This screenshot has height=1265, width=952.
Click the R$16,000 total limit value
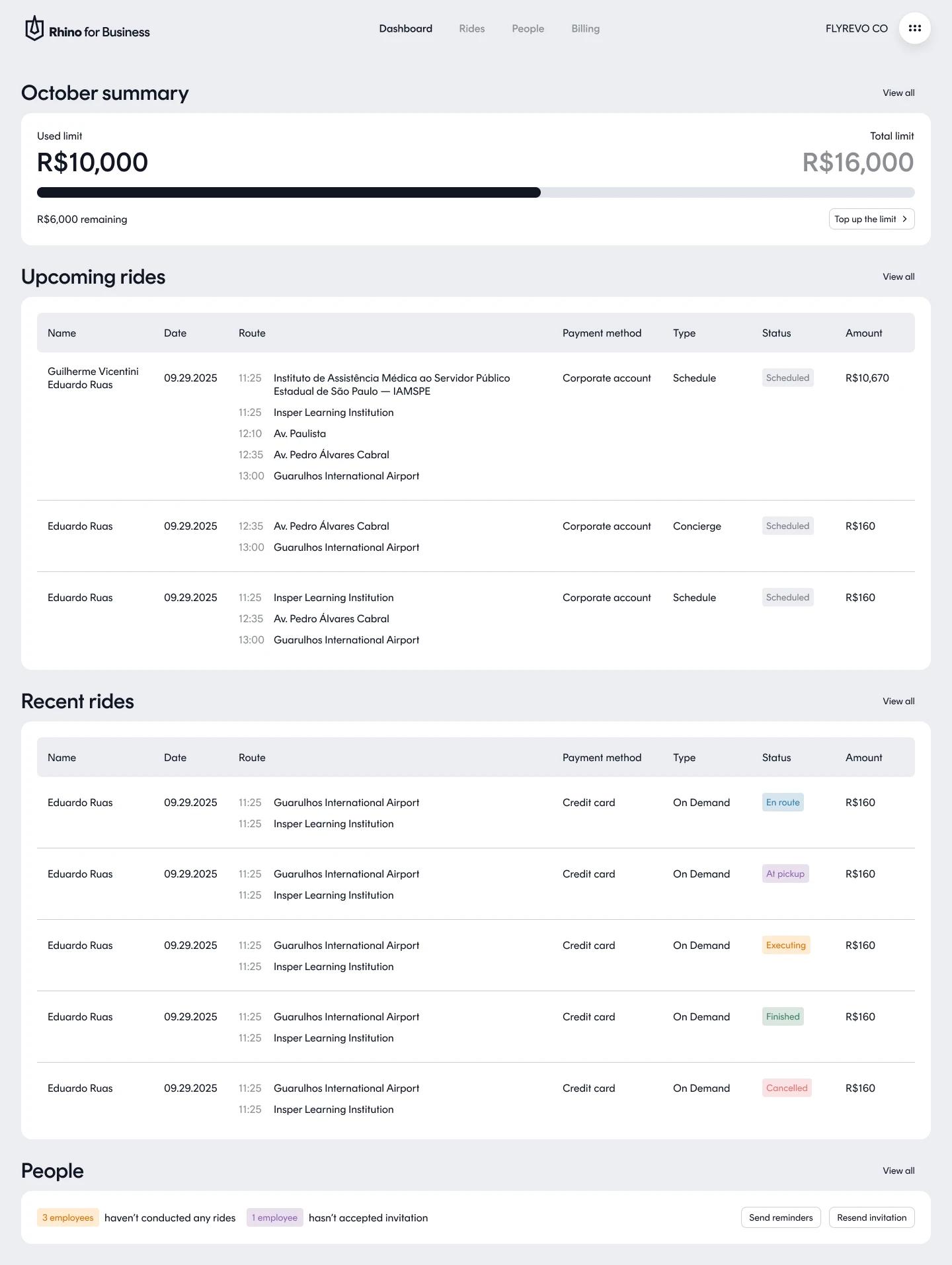click(x=858, y=162)
